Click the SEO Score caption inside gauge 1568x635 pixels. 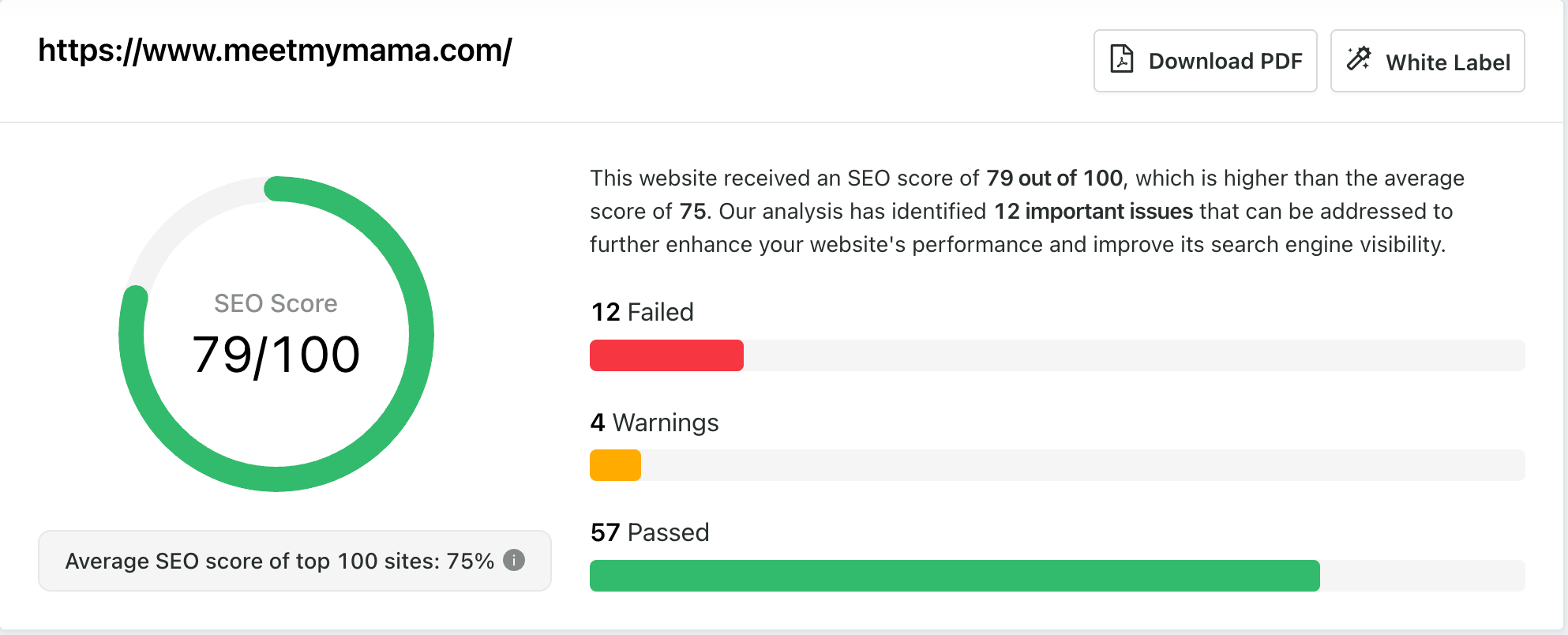[276, 303]
